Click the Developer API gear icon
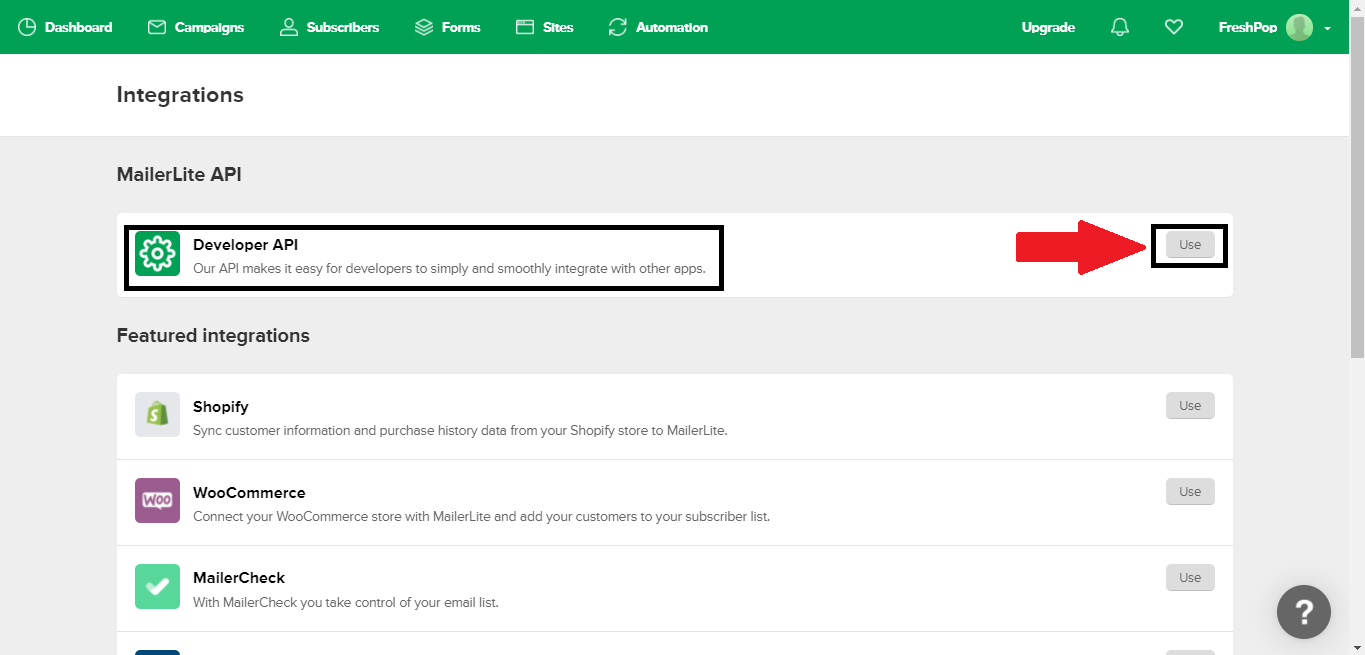 pyautogui.click(x=157, y=254)
